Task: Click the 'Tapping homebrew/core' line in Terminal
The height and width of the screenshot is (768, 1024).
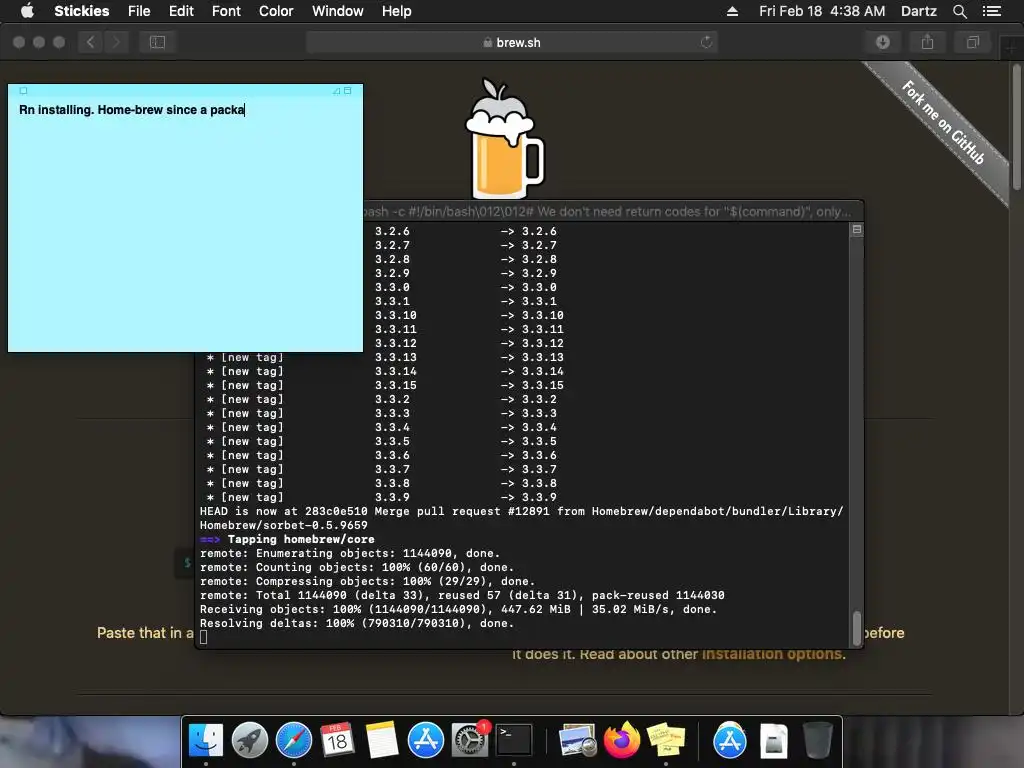Action: (x=301, y=539)
